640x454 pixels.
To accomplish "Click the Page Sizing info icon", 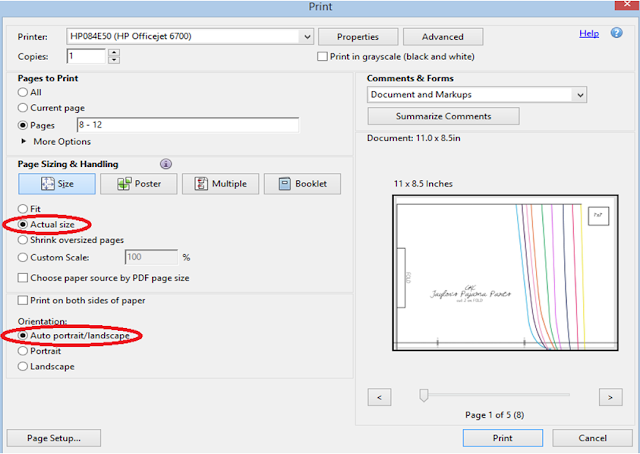I will point(166,164).
